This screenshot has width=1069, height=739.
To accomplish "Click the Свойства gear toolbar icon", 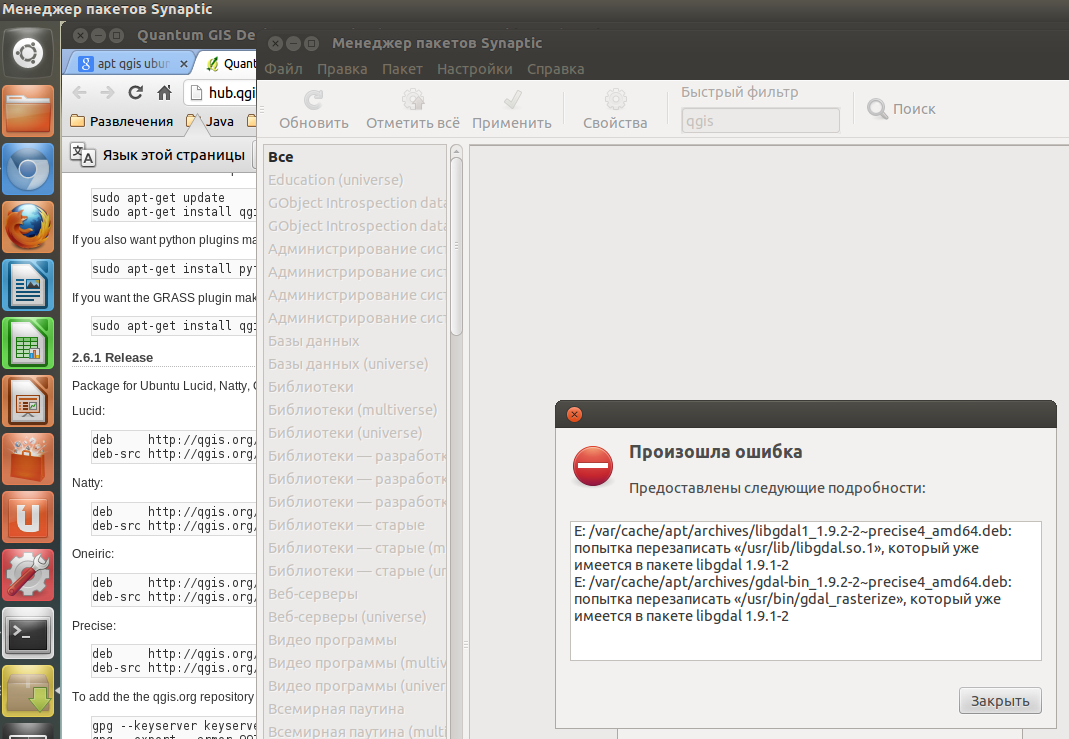I will (x=615, y=100).
